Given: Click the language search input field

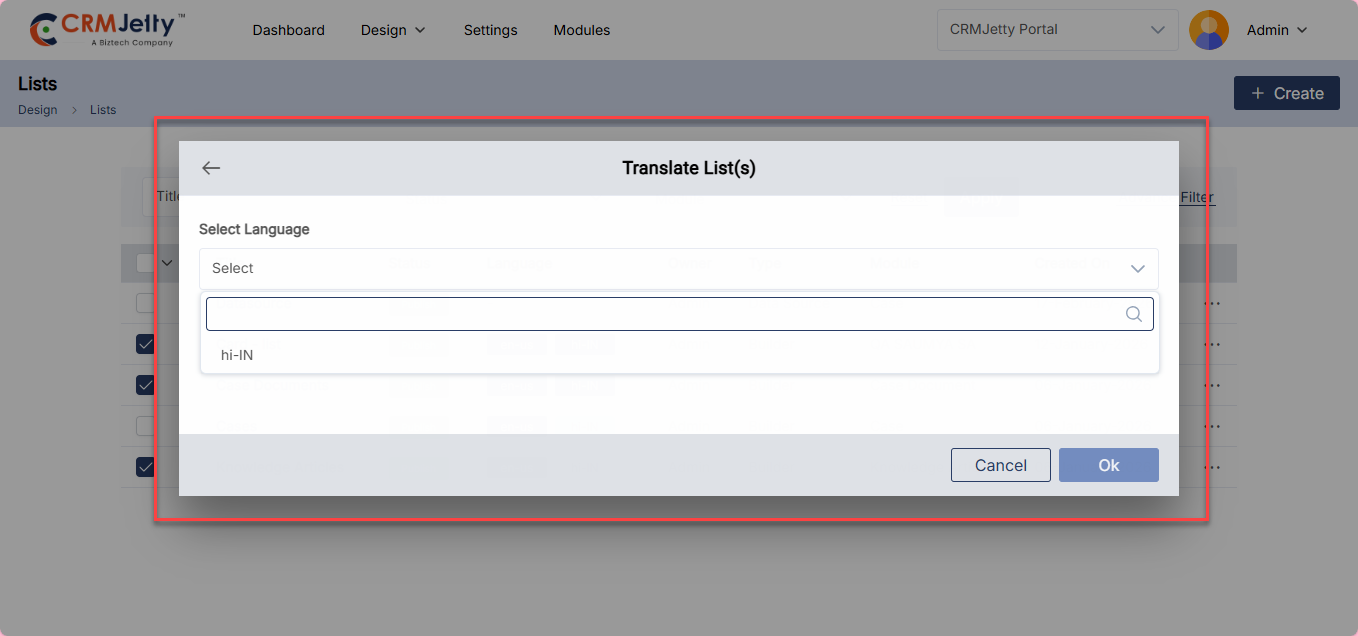Looking at the screenshot, I should click(x=660, y=314).
